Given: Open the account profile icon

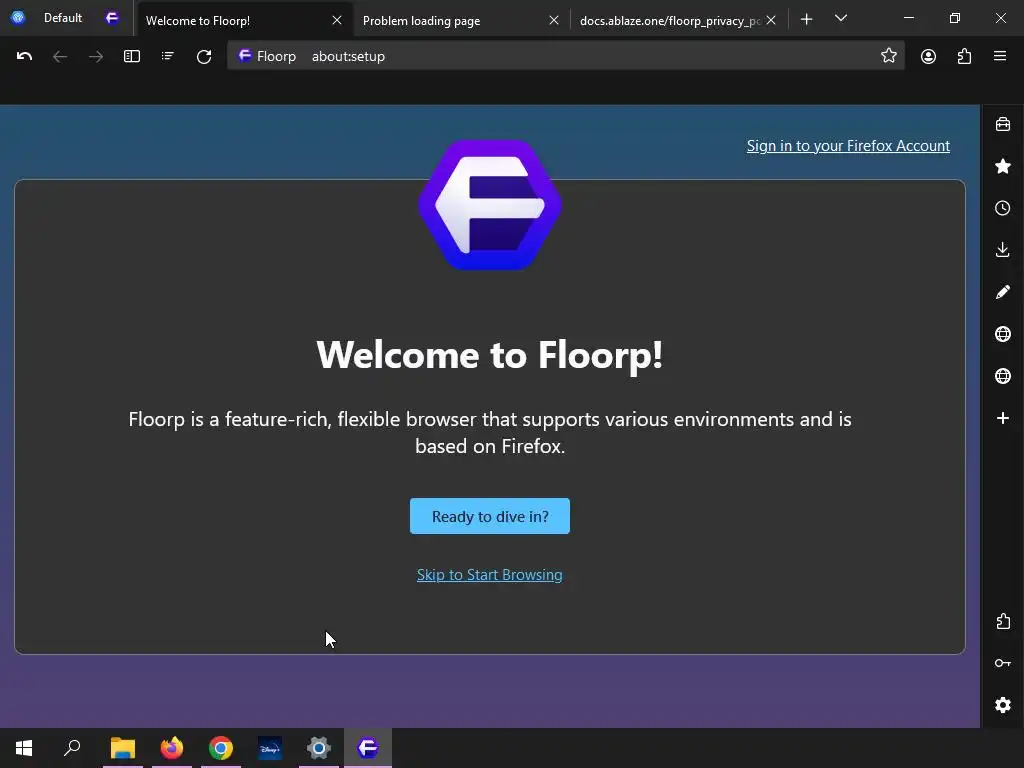Looking at the screenshot, I should [928, 57].
